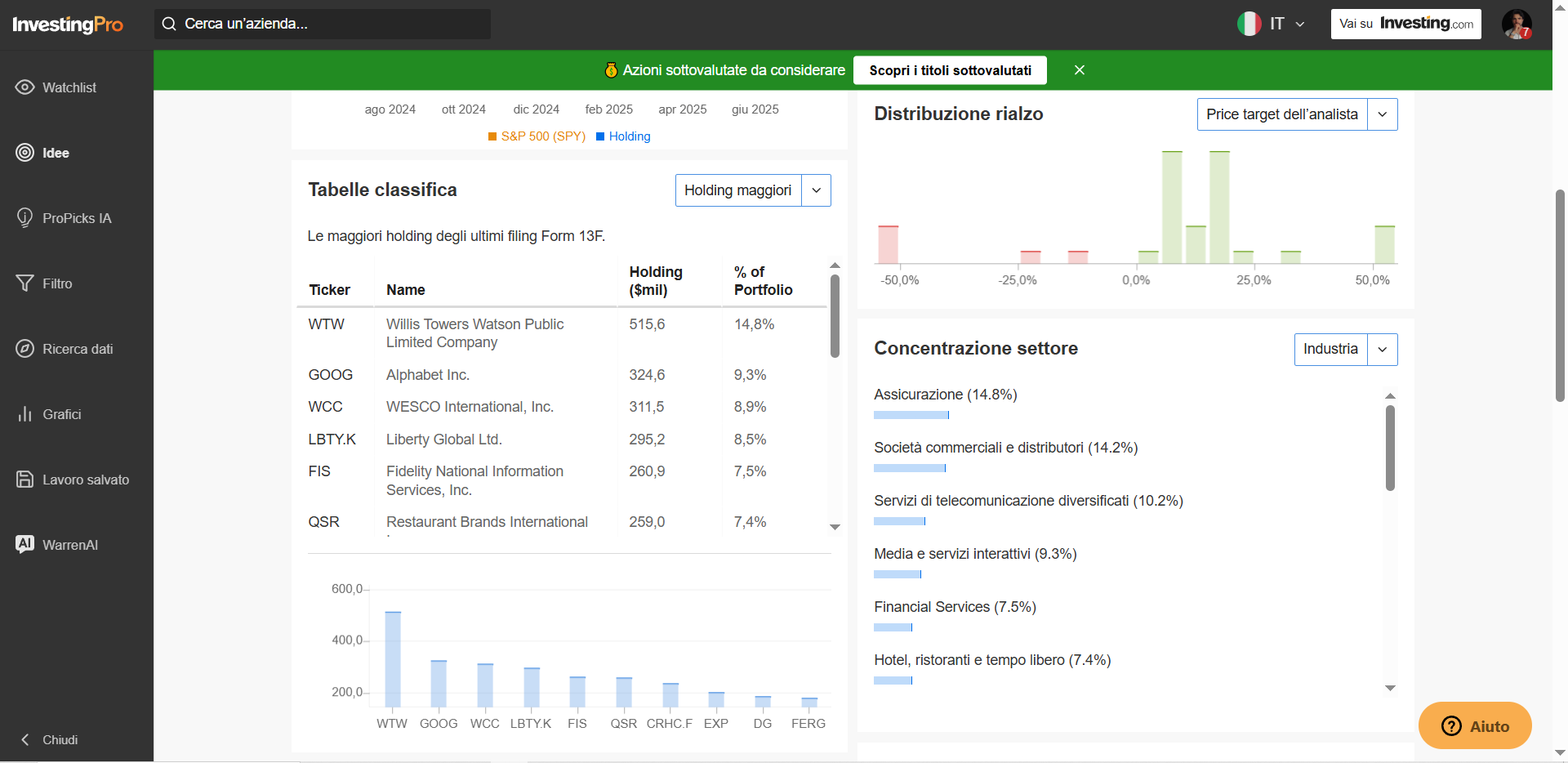The height and width of the screenshot is (763, 1568).
Task: Open Ricerca dati compass icon
Action: click(x=25, y=349)
